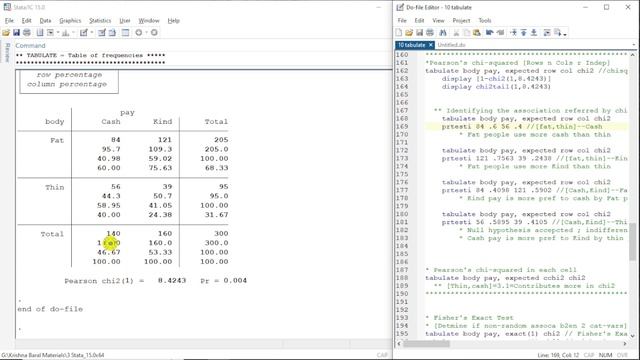Select the 10 tabulate tab

coord(411,45)
